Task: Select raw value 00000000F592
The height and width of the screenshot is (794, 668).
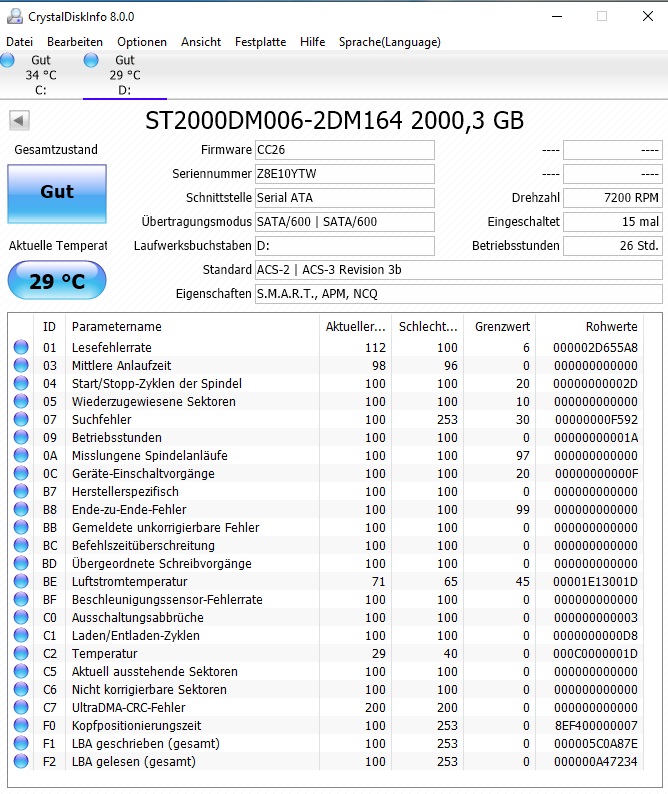Action: click(x=596, y=419)
